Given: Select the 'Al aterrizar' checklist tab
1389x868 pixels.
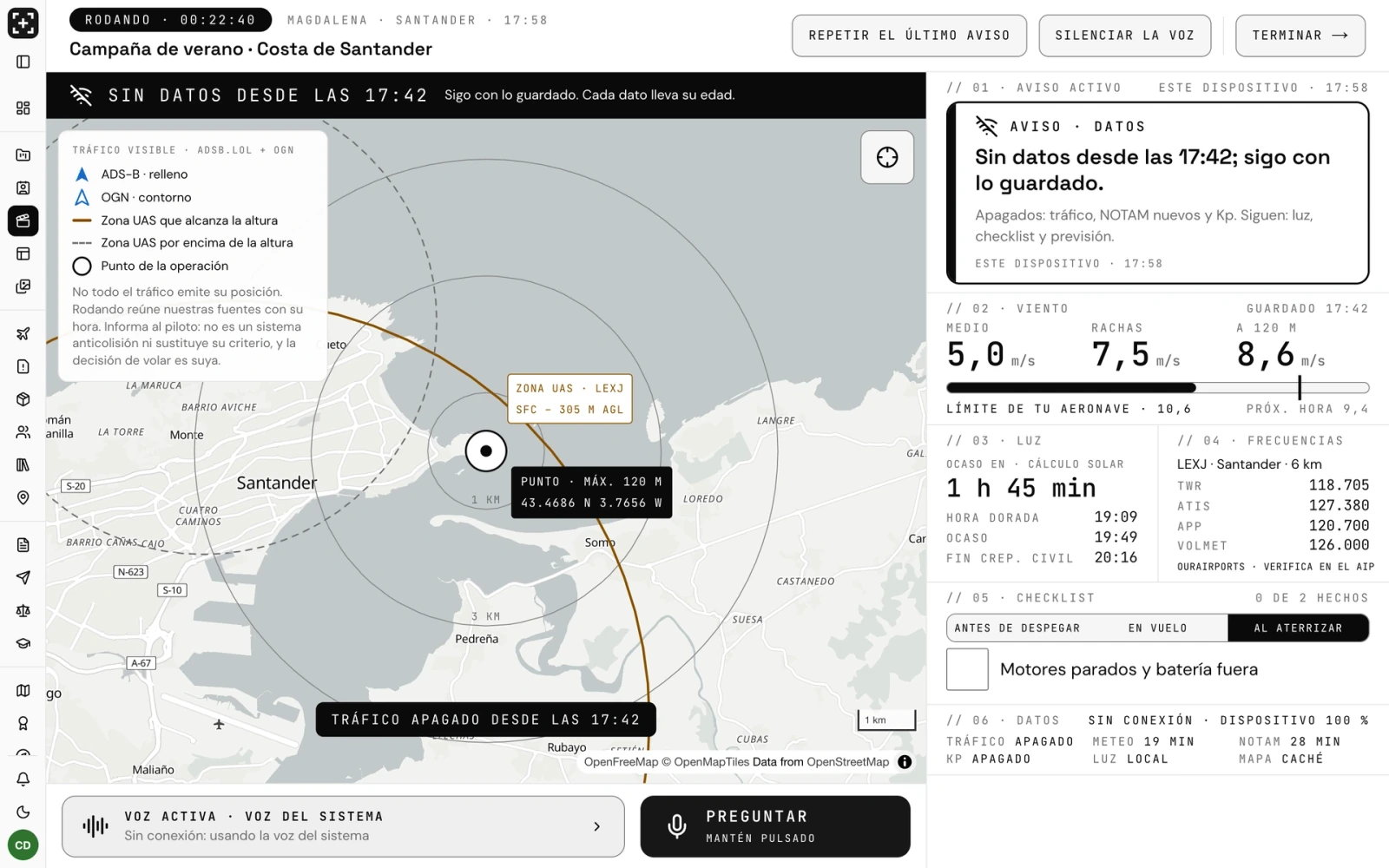Looking at the screenshot, I should 1298,628.
